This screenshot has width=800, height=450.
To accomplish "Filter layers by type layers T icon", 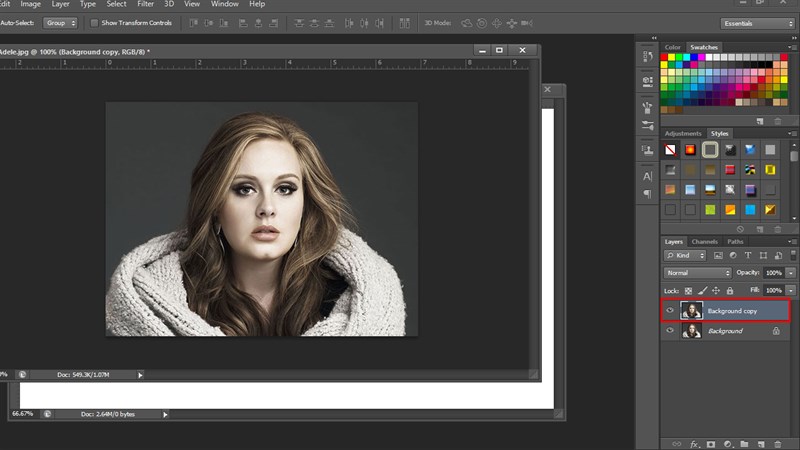I will 748,255.
